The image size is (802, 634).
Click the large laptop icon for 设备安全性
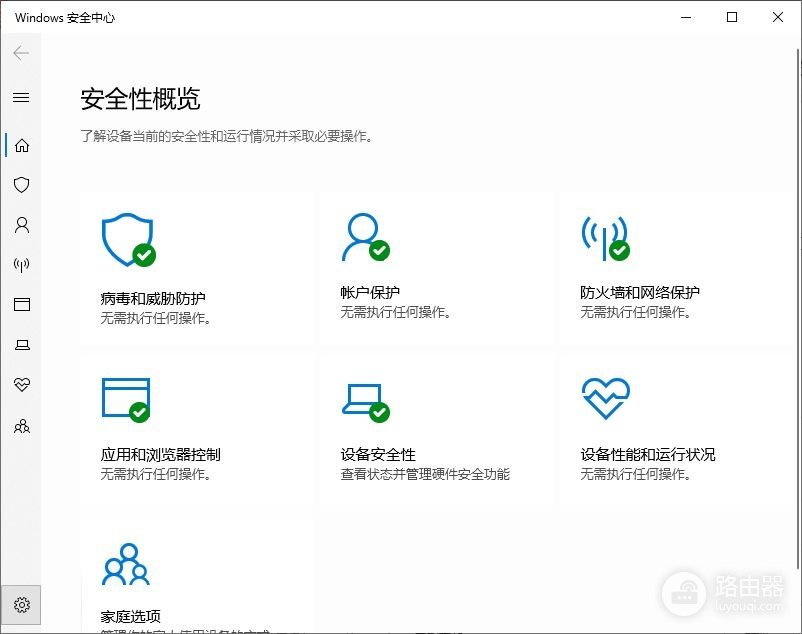tap(366, 403)
